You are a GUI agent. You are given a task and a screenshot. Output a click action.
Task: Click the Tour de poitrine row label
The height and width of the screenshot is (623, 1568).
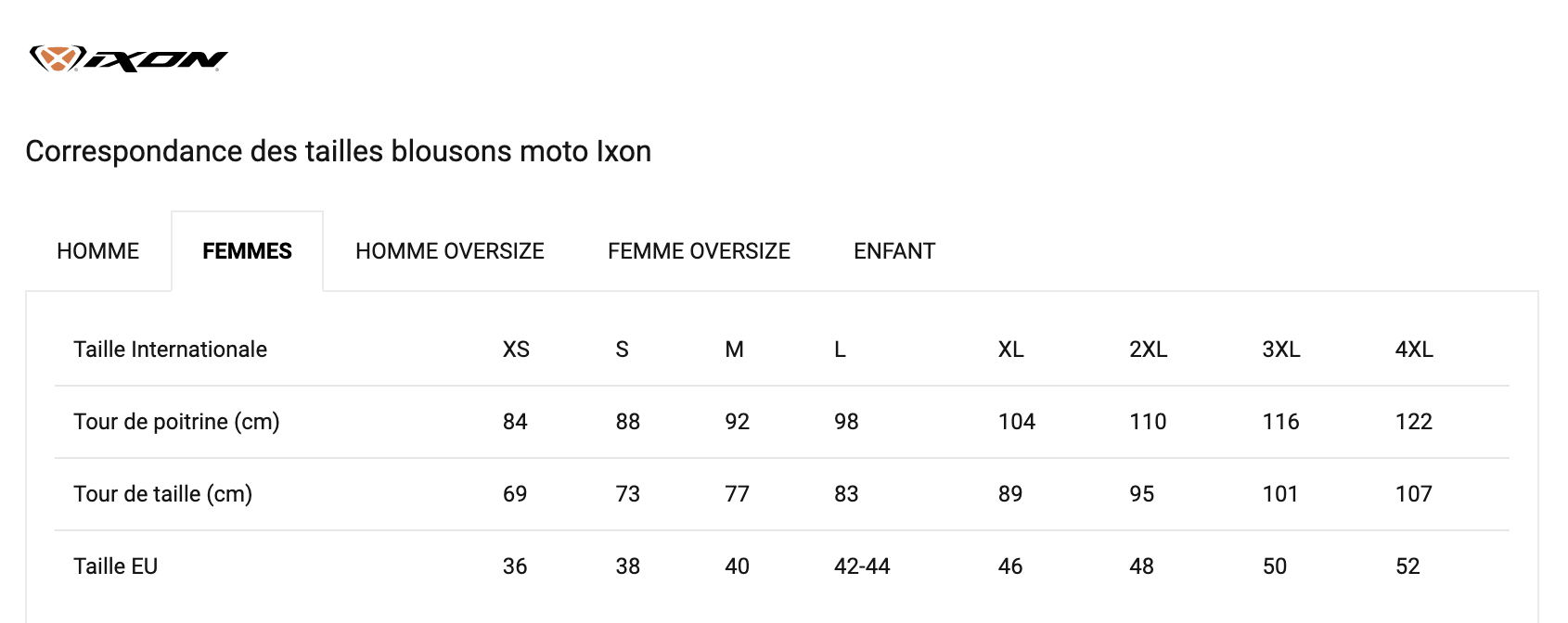coord(176,422)
